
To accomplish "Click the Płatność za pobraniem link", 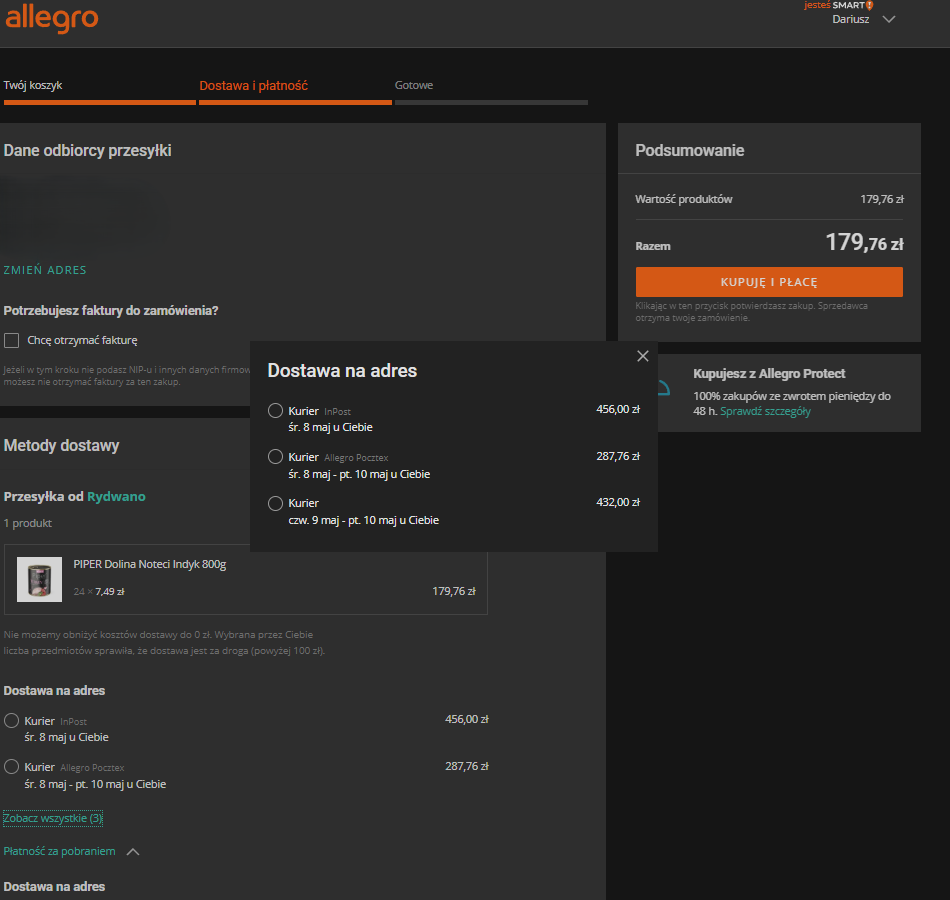I will pyautogui.click(x=59, y=852).
